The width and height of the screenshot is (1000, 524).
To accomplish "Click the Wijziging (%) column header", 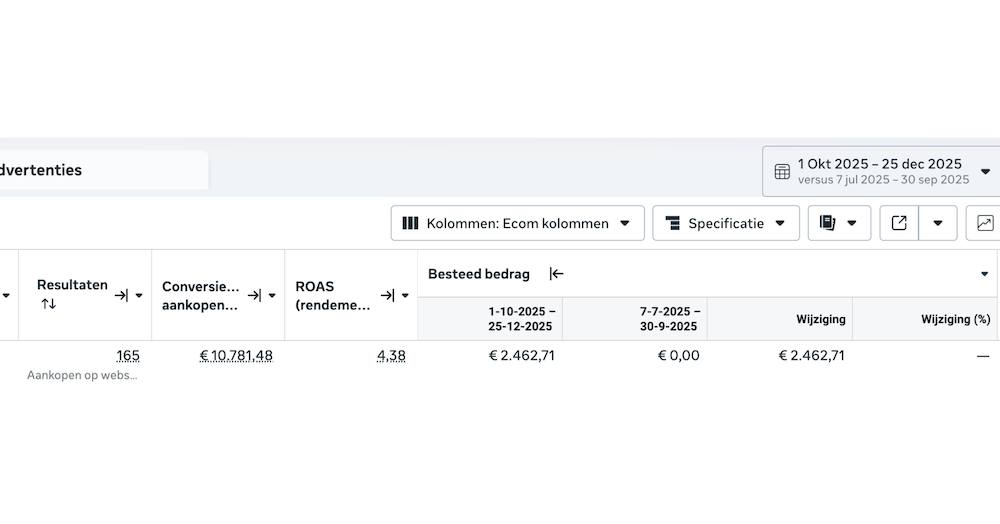I will (x=954, y=319).
